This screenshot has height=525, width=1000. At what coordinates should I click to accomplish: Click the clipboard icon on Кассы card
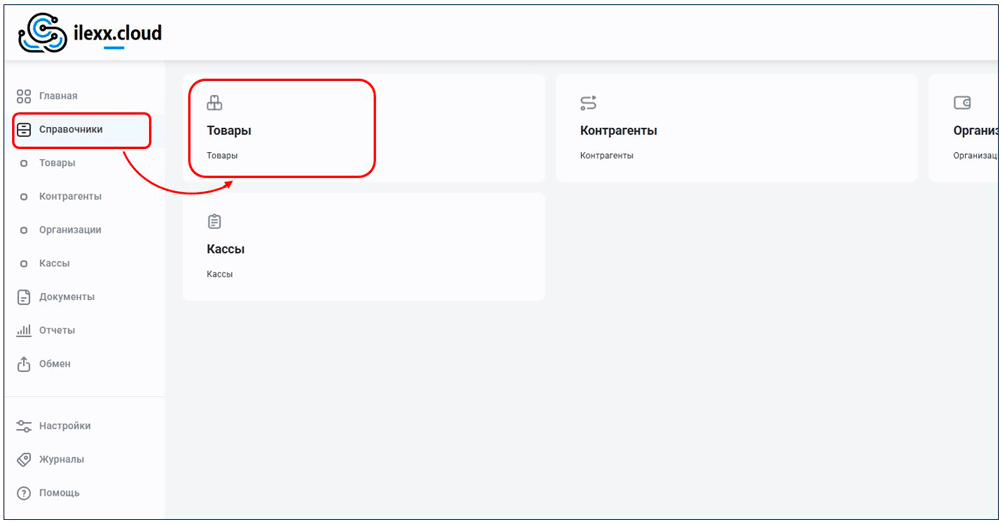[214, 221]
